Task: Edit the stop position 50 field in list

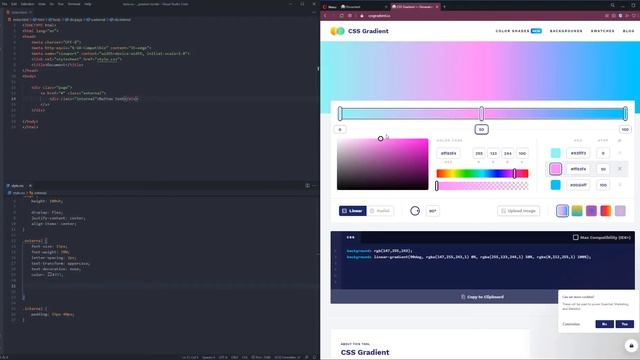Action: [603, 169]
